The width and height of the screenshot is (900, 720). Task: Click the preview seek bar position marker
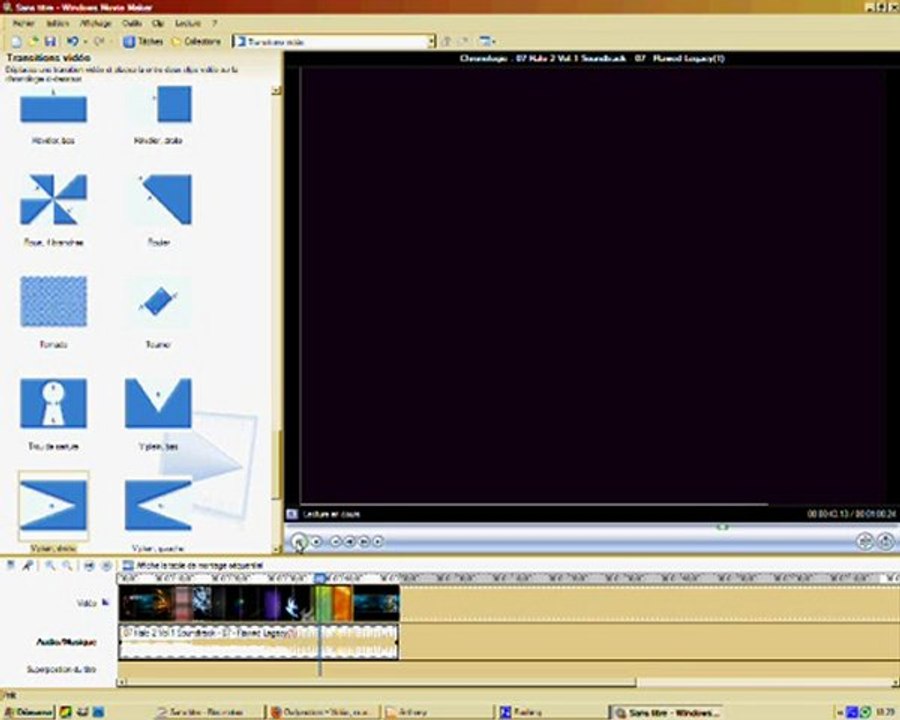point(723,527)
